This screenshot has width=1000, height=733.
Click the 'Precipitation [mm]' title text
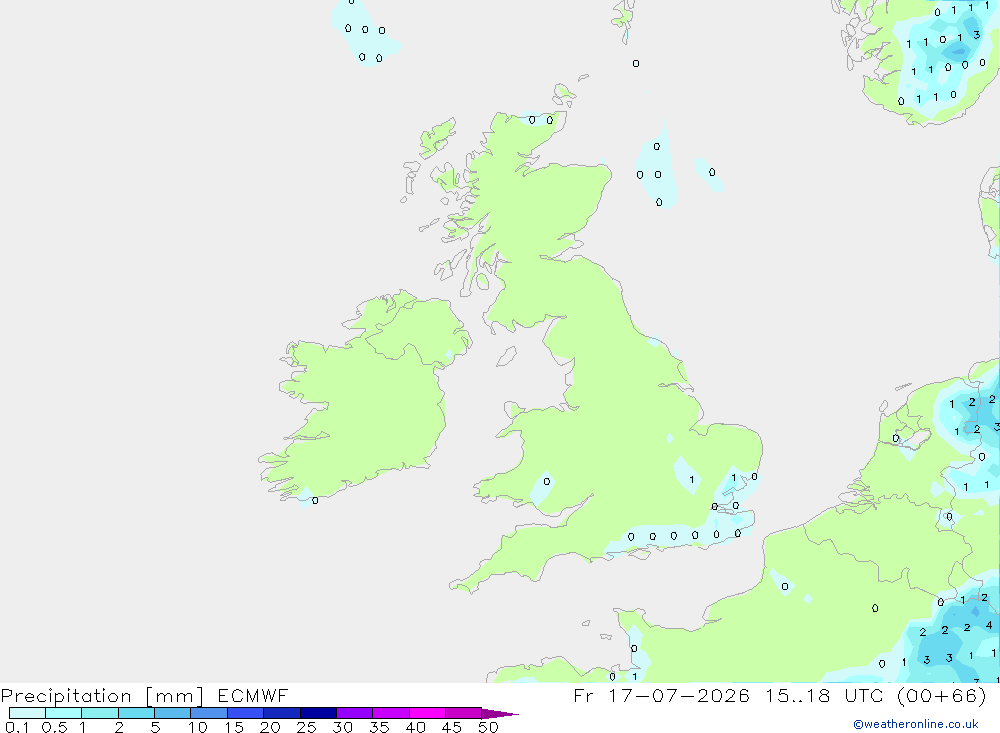coord(102,696)
